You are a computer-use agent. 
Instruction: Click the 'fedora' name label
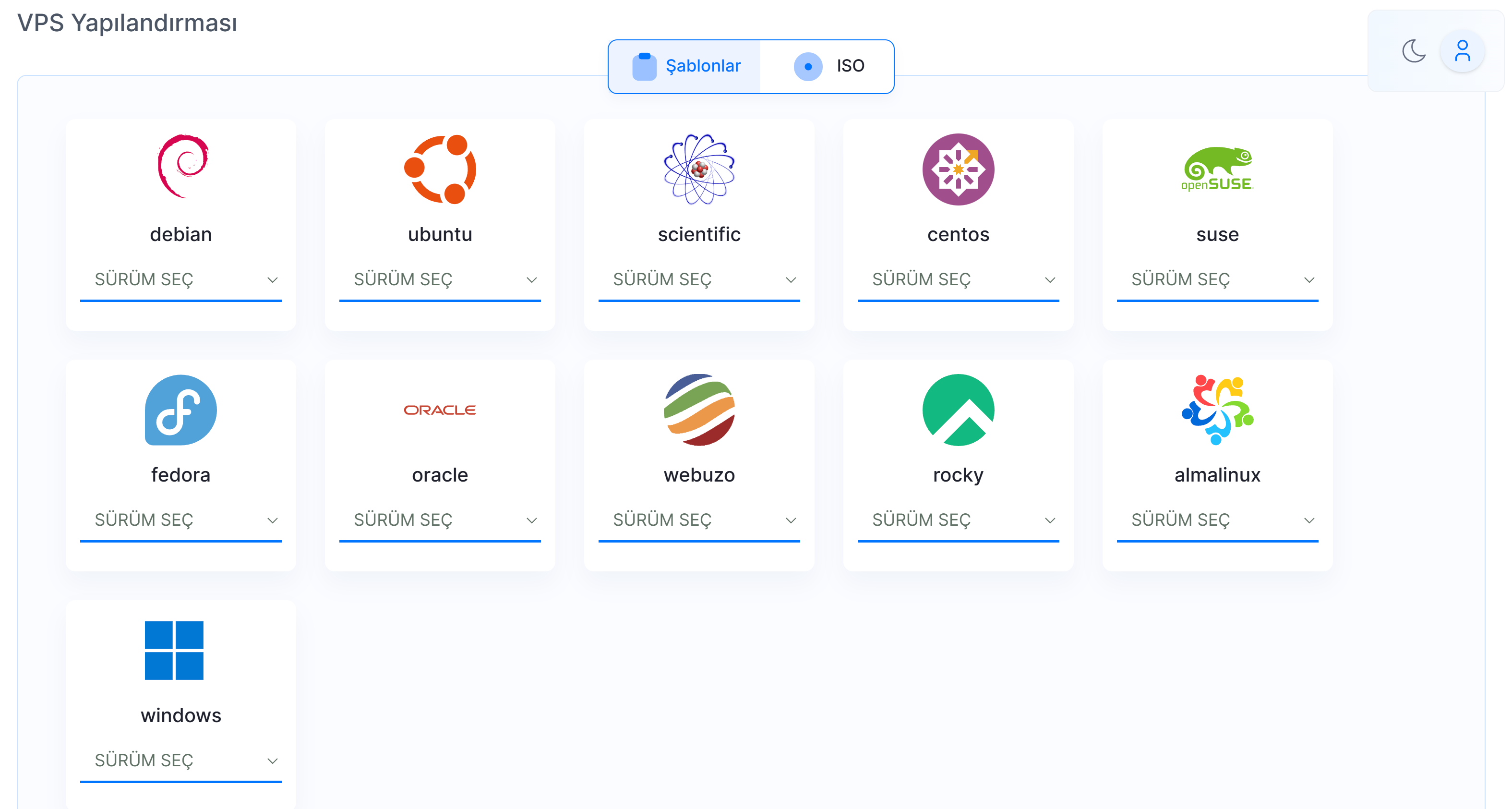click(181, 475)
